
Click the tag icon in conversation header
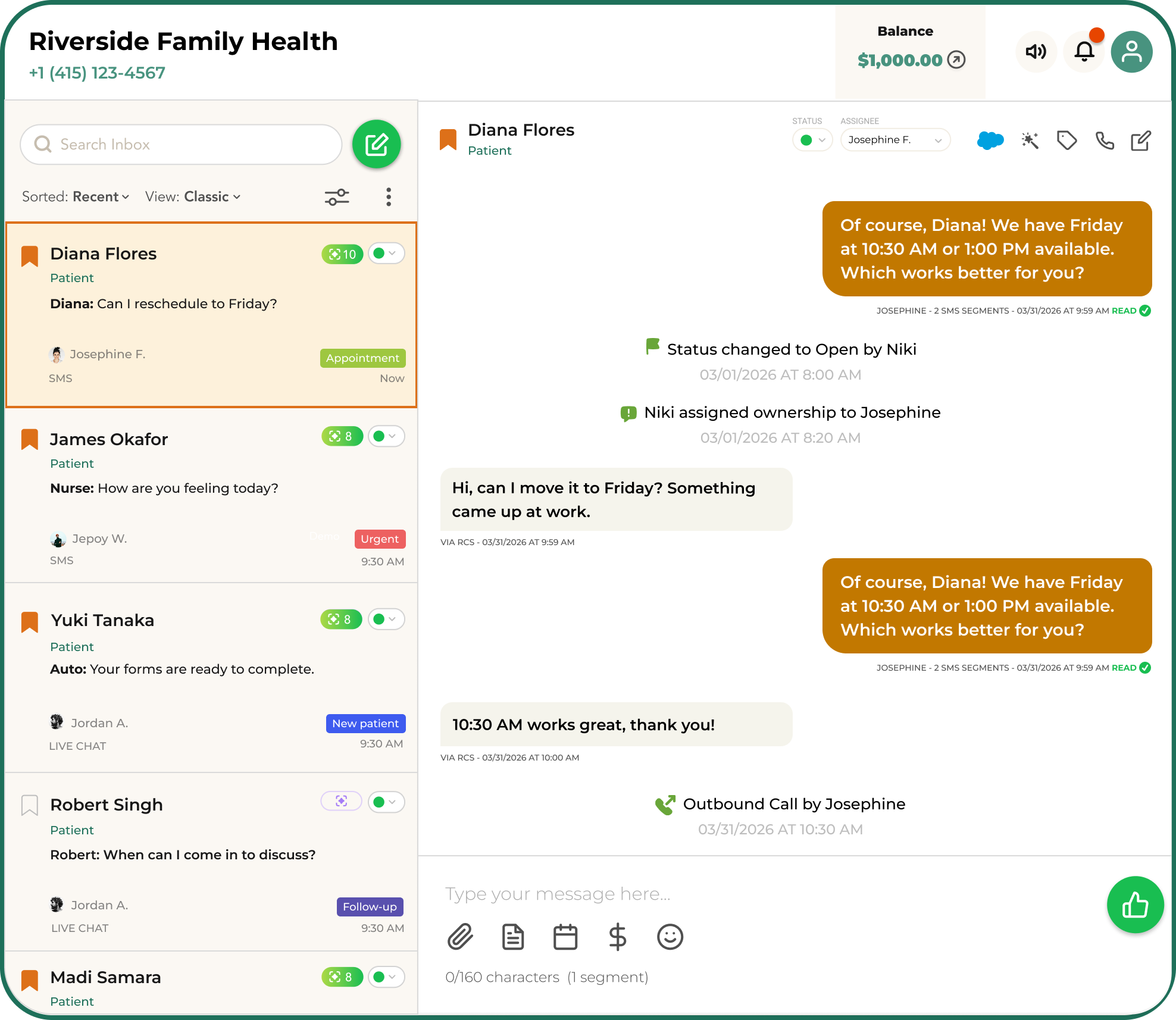(x=1066, y=140)
